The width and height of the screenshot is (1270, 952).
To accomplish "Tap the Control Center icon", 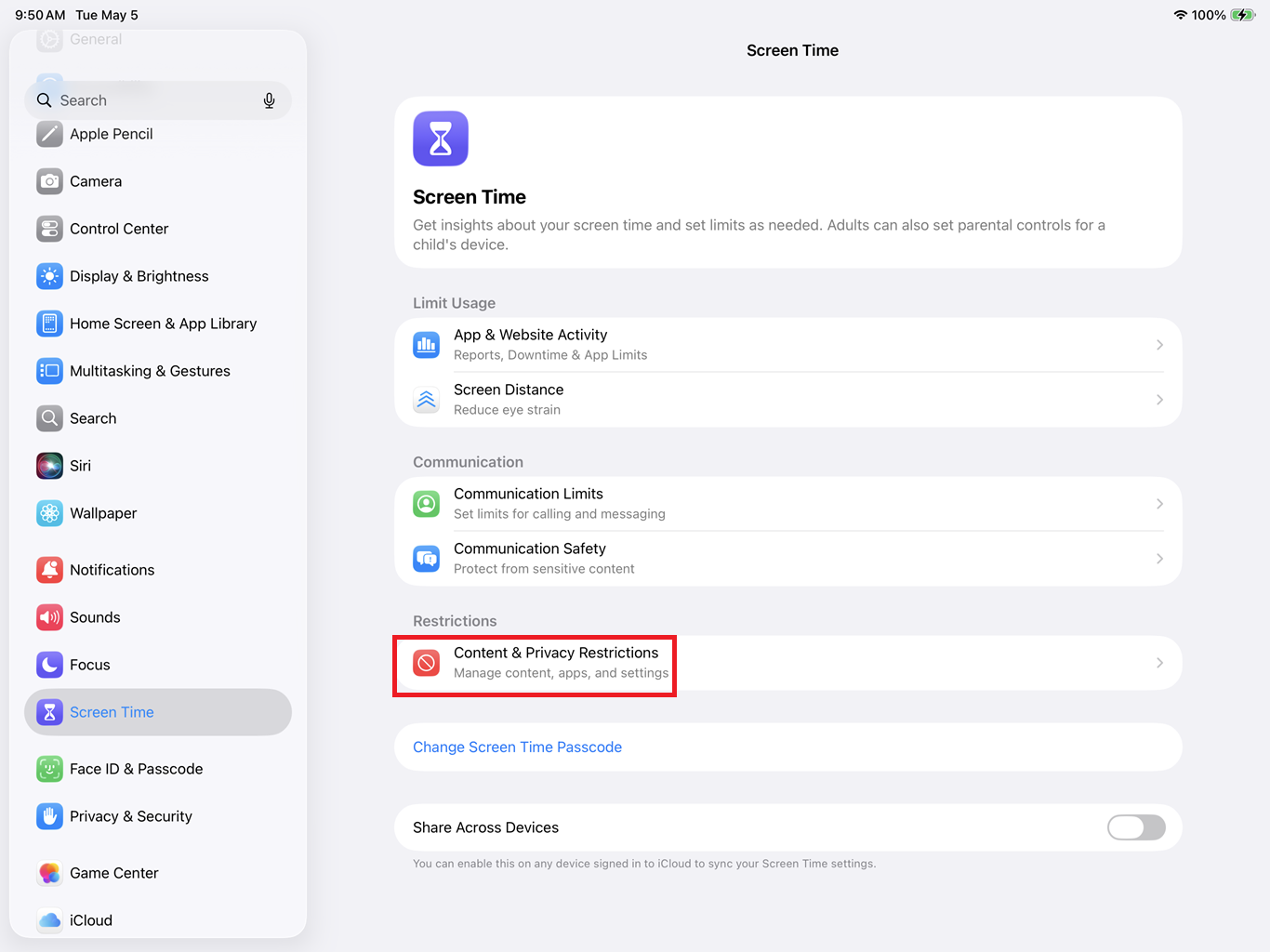I will 49,229.
